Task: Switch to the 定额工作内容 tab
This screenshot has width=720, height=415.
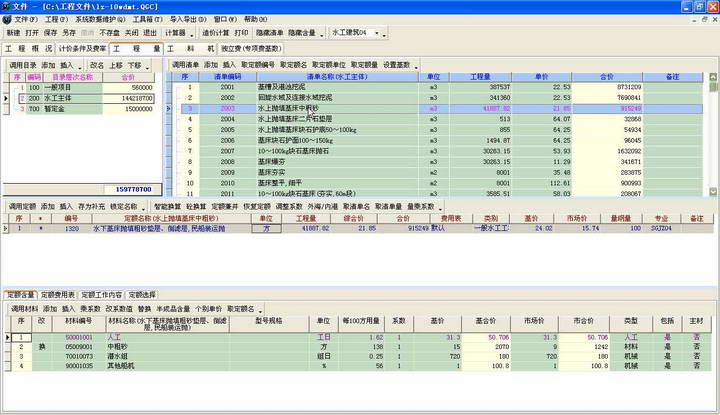Action: click(101, 295)
